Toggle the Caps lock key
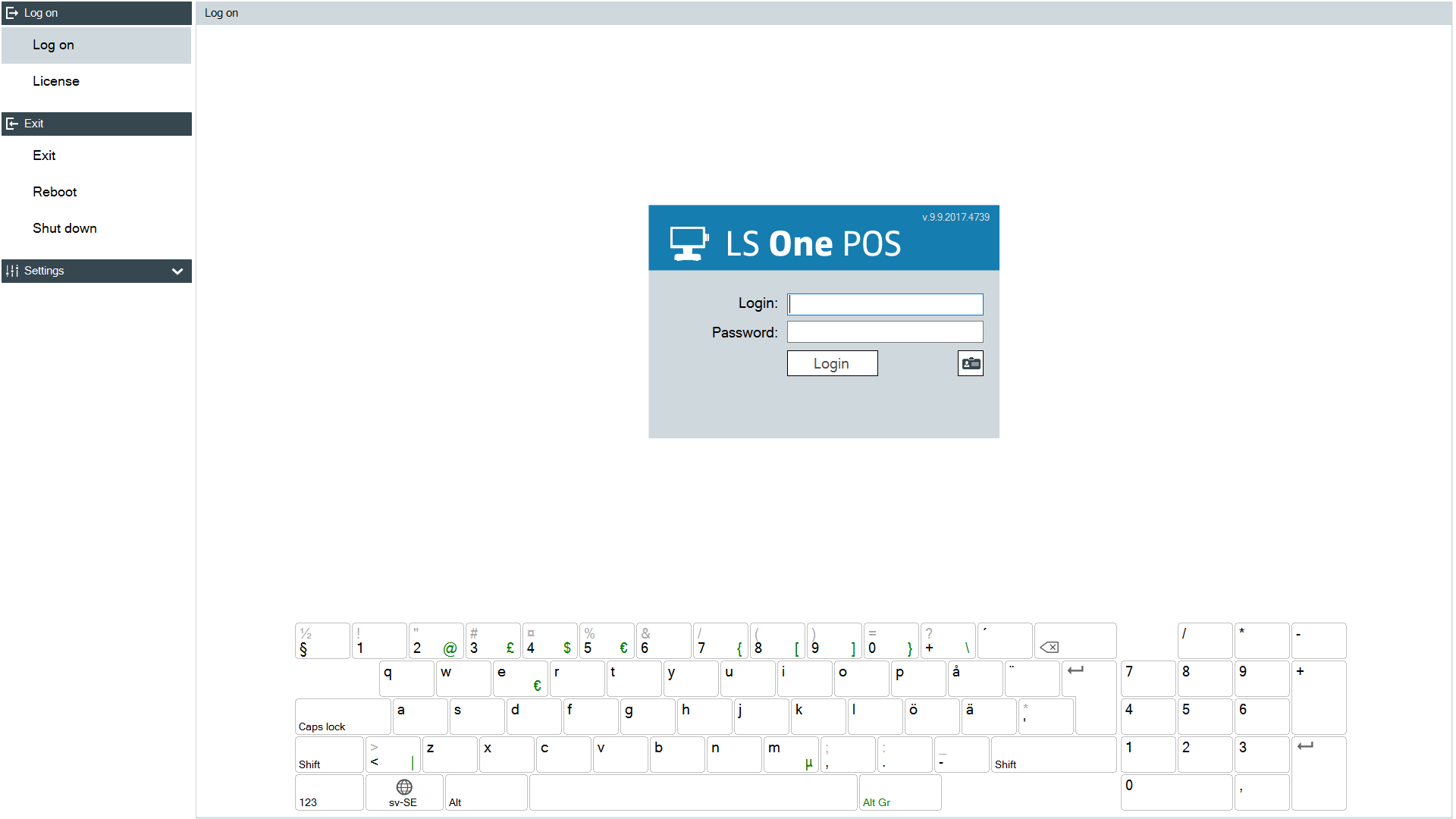1456x819 pixels. 343,717
